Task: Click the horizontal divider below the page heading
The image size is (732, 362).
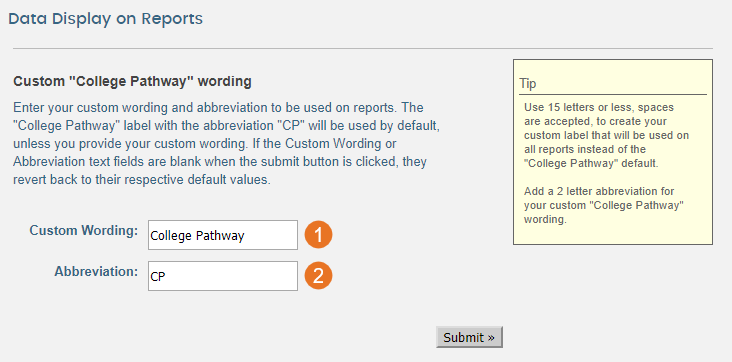Action: [363, 48]
